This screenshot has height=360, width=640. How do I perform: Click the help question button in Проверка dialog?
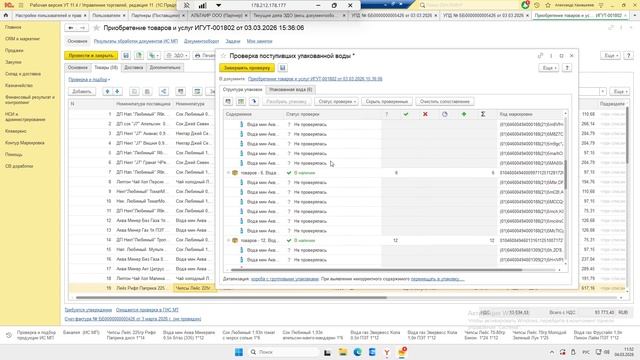(x=567, y=68)
